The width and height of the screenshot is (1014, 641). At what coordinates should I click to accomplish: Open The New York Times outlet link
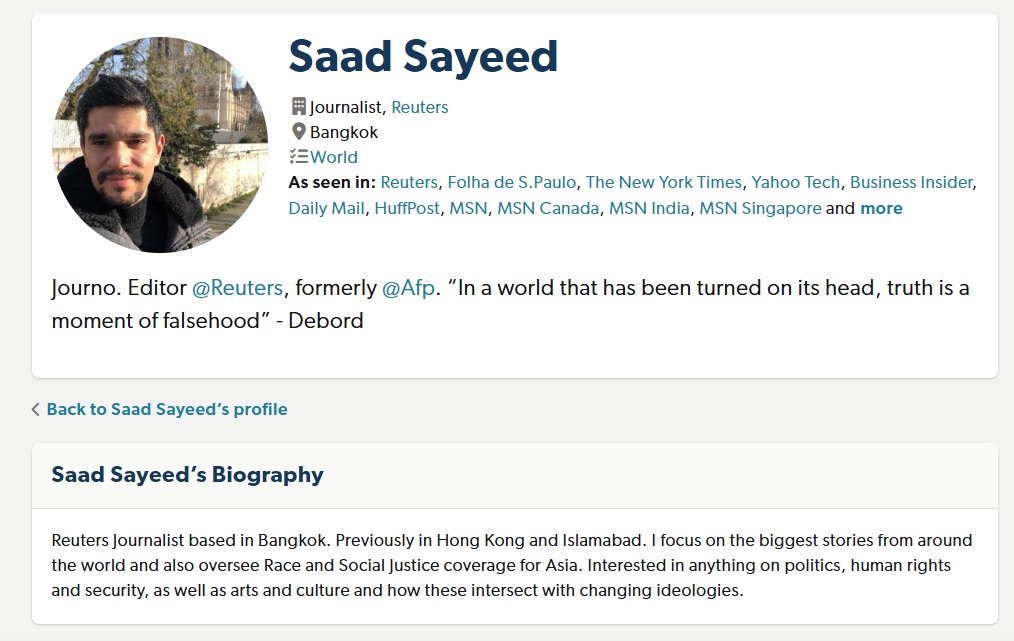(x=664, y=182)
